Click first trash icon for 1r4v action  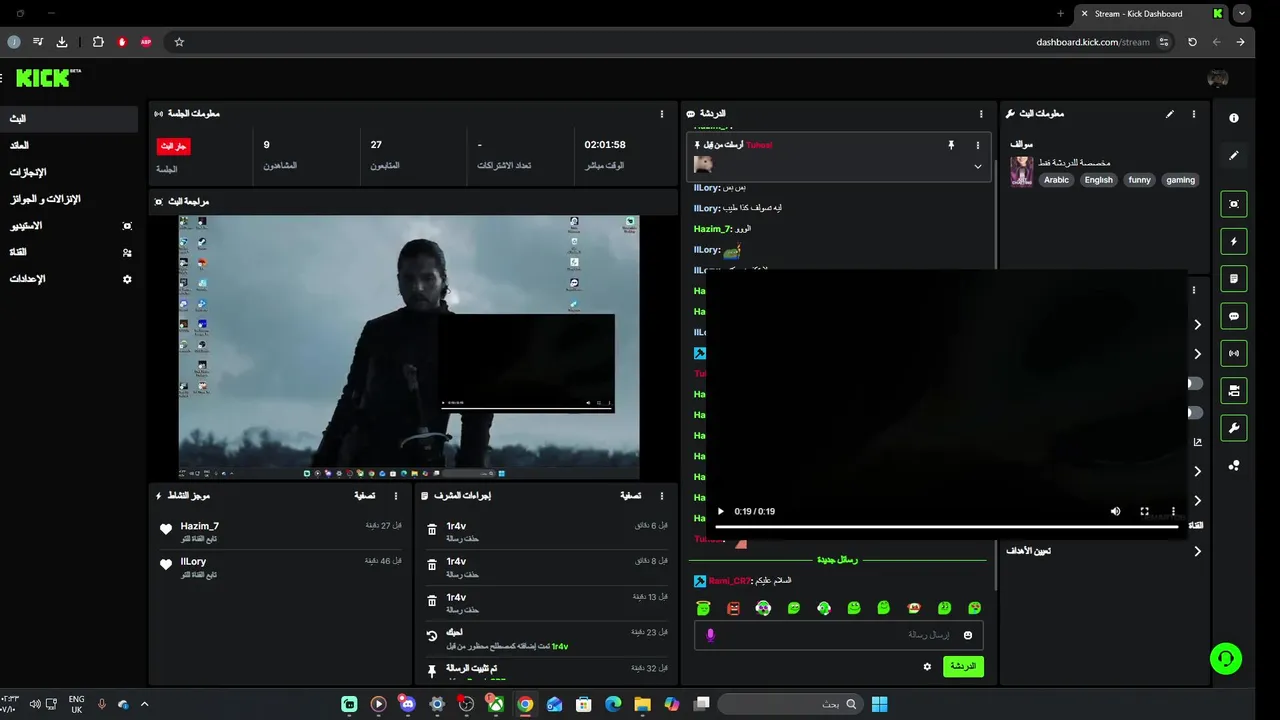(432, 530)
